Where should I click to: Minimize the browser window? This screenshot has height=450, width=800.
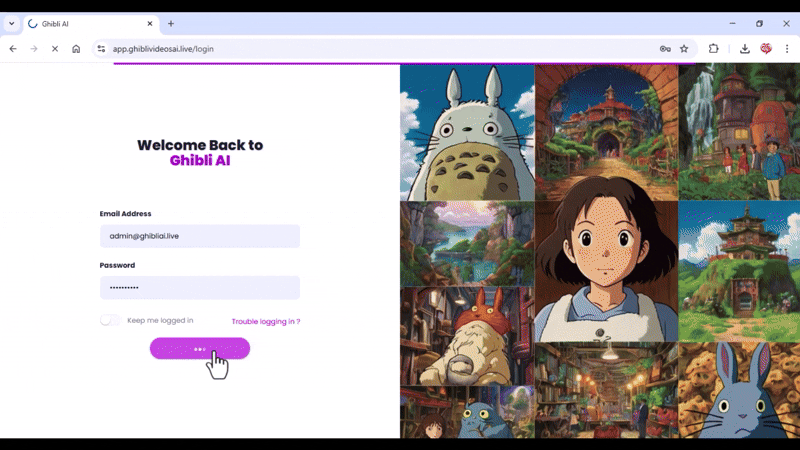point(732,23)
